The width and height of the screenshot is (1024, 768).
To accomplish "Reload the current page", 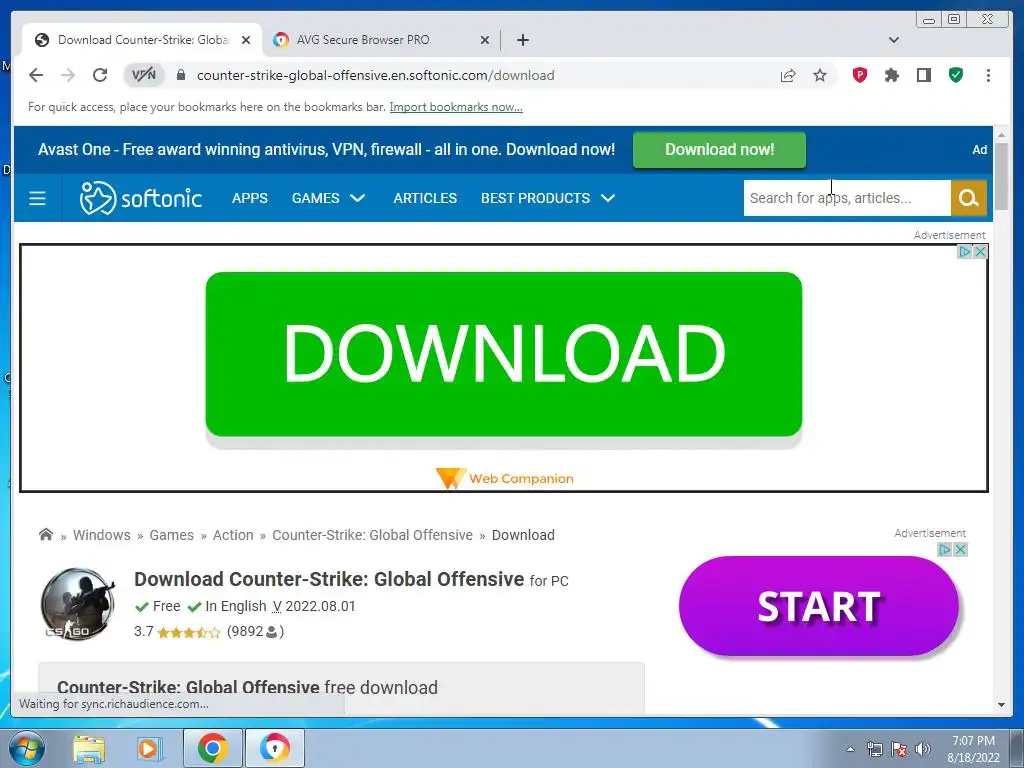I will pyautogui.click(x=100, y=75).
